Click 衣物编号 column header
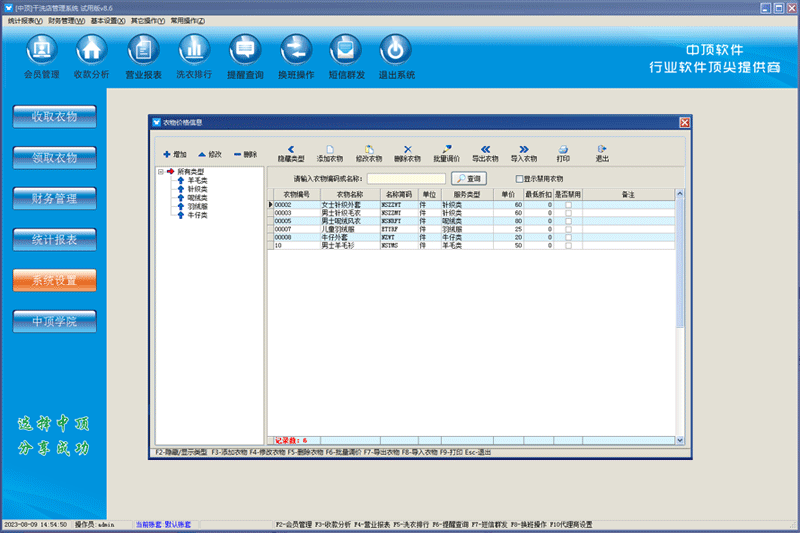 (x=296, y=194)
